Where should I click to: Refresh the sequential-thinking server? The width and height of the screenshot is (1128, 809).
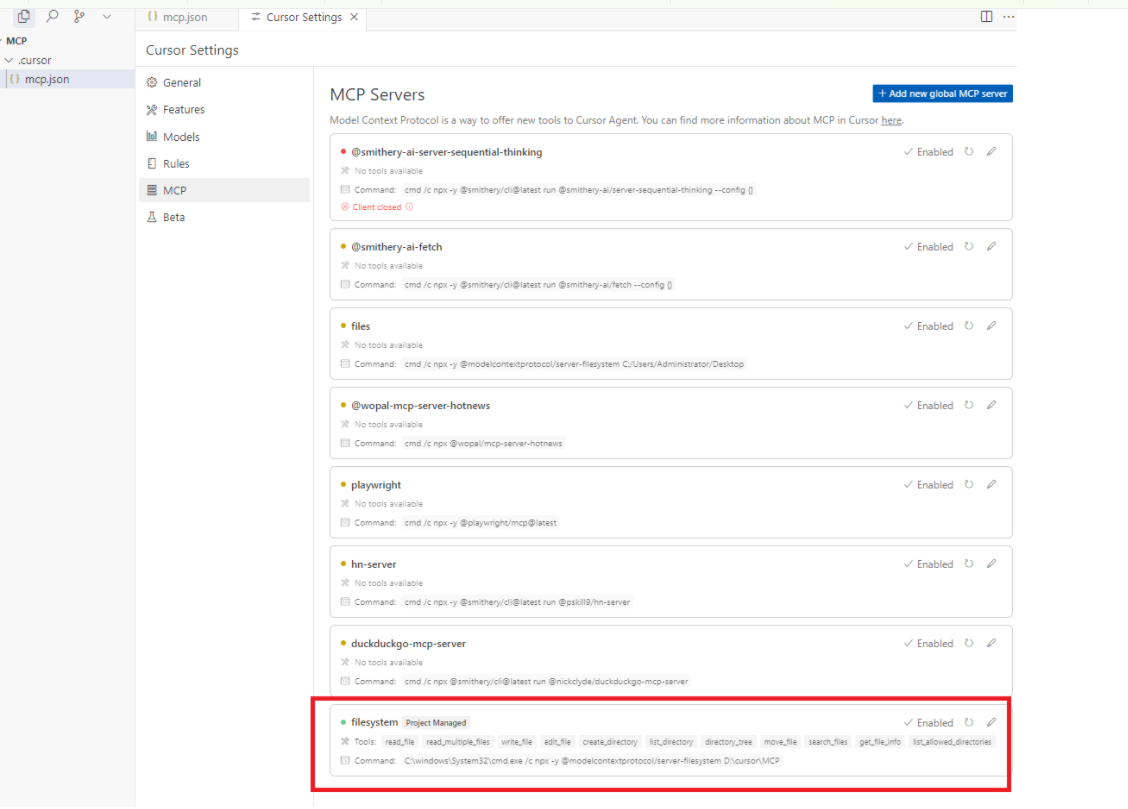[x=969, y=152]
